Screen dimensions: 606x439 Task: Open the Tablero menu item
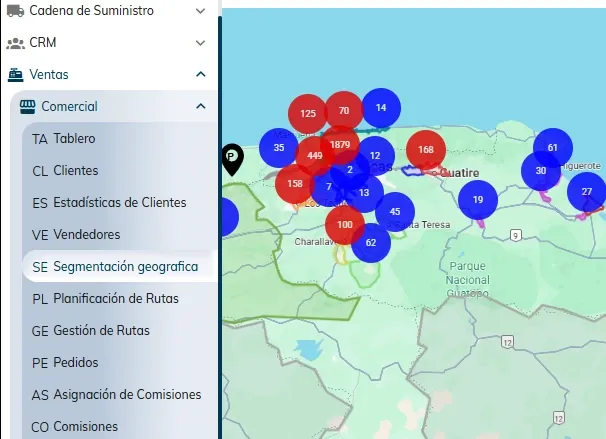click(74, 138)
